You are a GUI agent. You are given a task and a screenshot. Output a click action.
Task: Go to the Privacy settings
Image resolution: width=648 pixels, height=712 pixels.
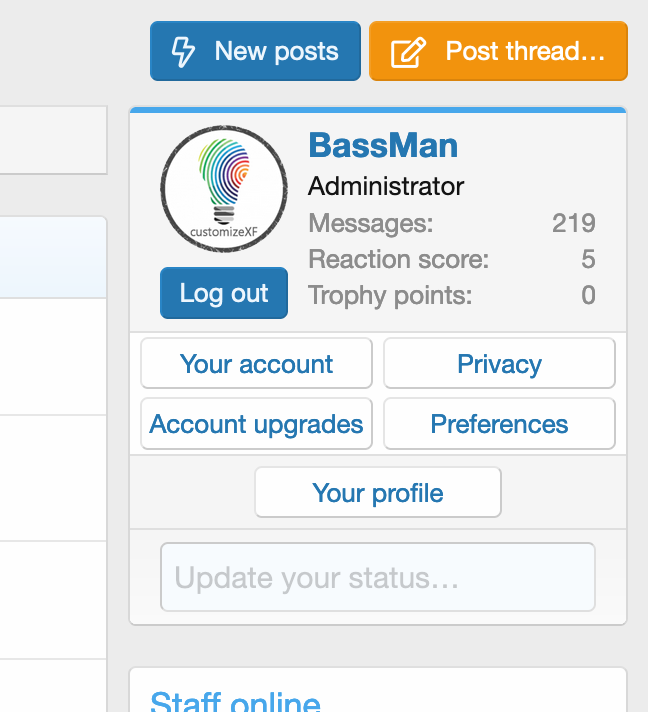click(499, 364)
